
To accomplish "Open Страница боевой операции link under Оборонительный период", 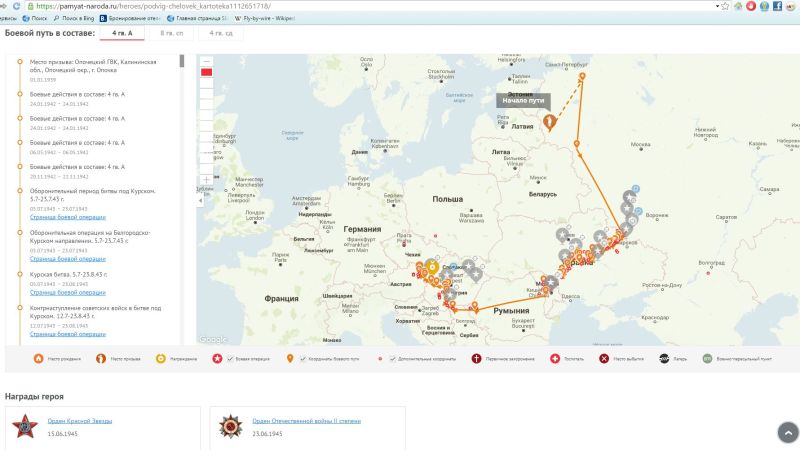I will (67, 217).
